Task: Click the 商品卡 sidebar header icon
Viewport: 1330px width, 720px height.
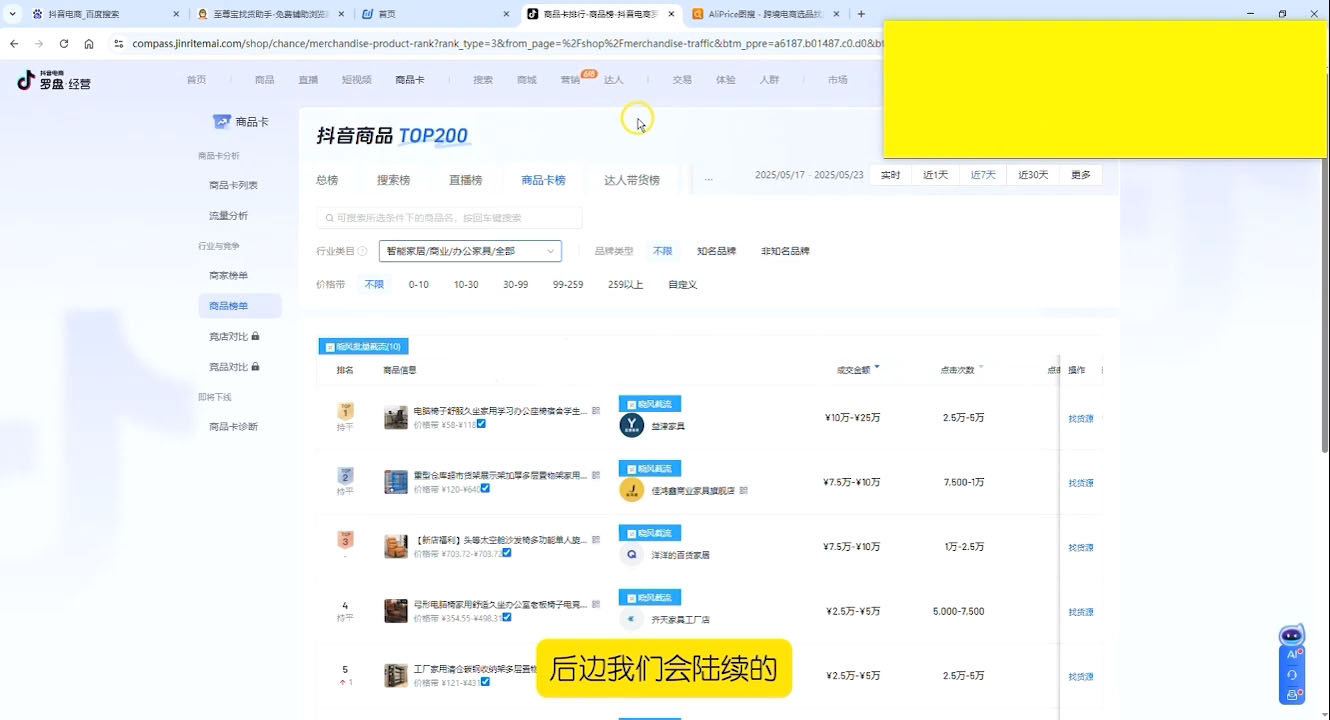Action: pos(222,121)
